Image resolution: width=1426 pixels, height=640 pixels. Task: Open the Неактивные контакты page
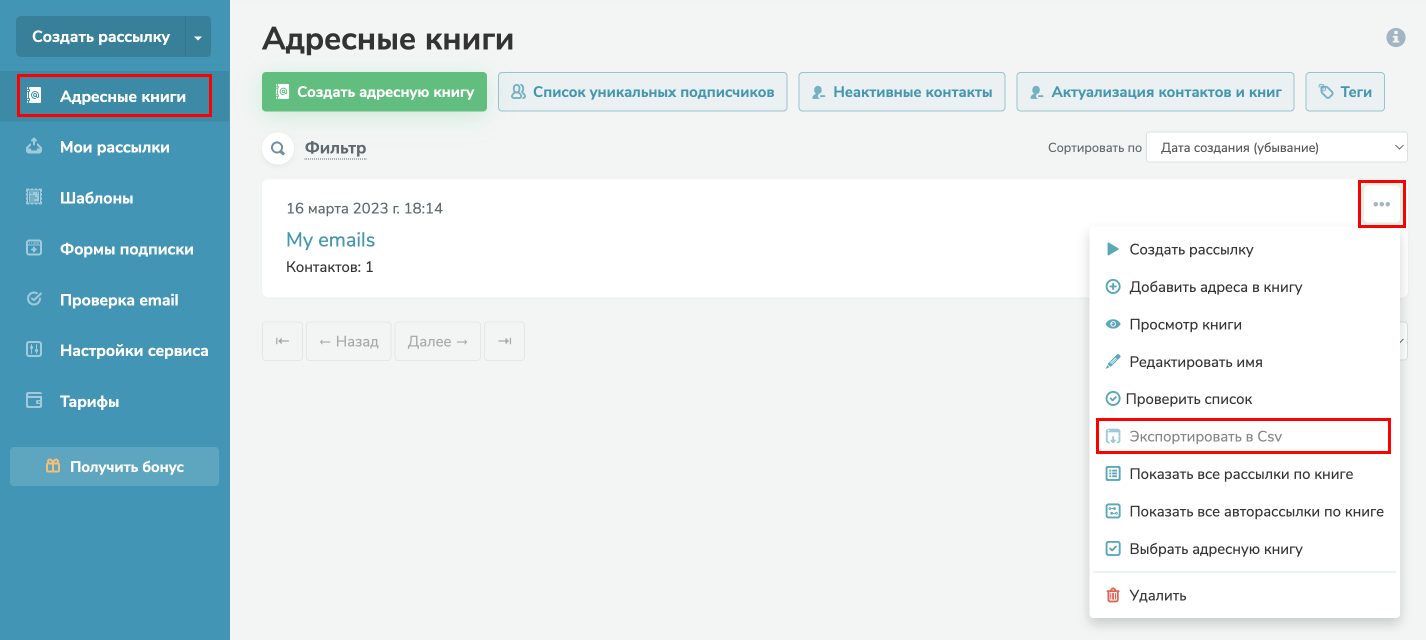(x=901, y=91)
